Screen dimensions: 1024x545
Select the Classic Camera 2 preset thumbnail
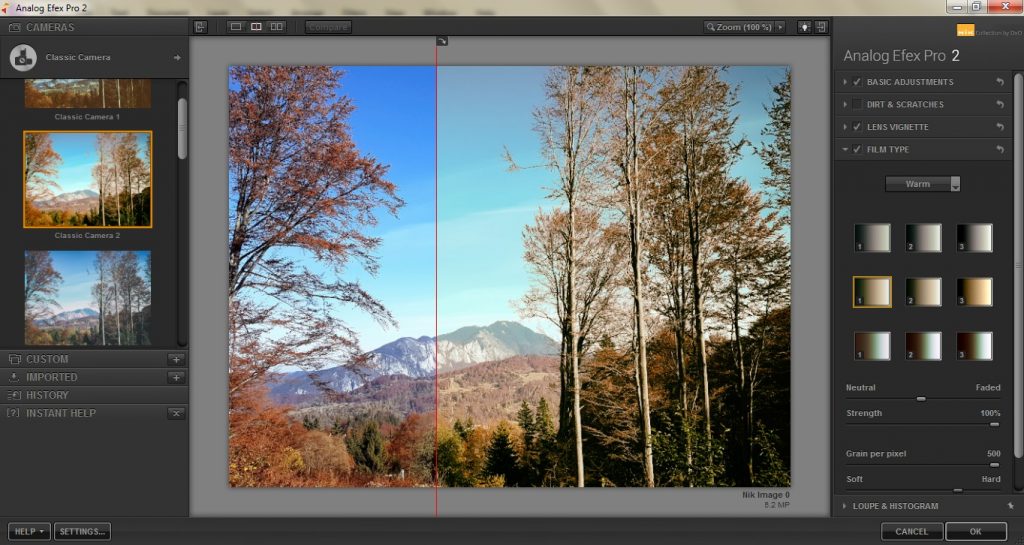[88, 179]
